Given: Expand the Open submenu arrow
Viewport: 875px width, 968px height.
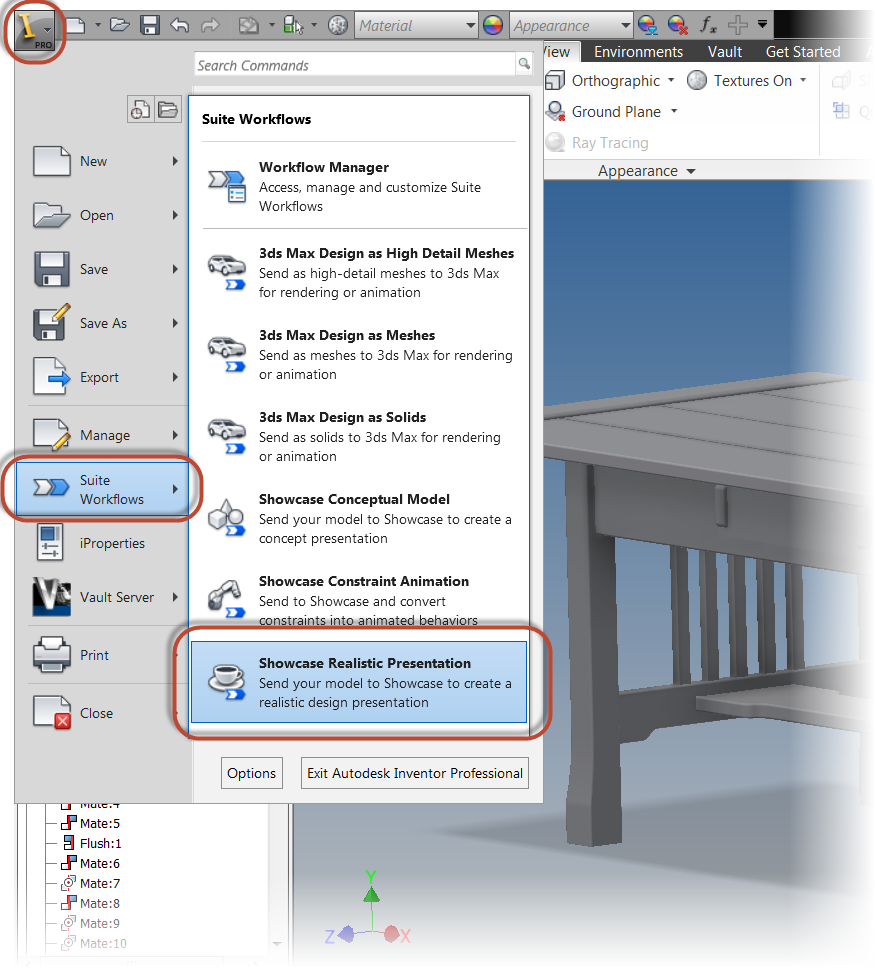Looking at the screenshot, I should click(175, 215).
